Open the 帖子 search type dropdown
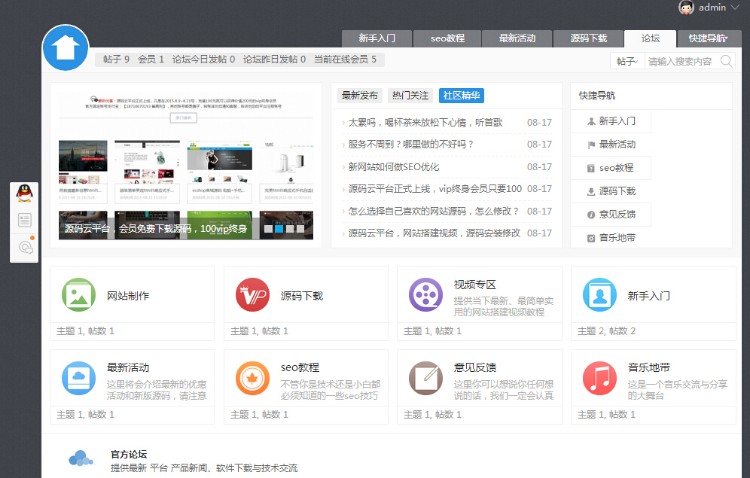Image resolution: width=750 pixels, height=478 pixels. click(x=628, y=61)
